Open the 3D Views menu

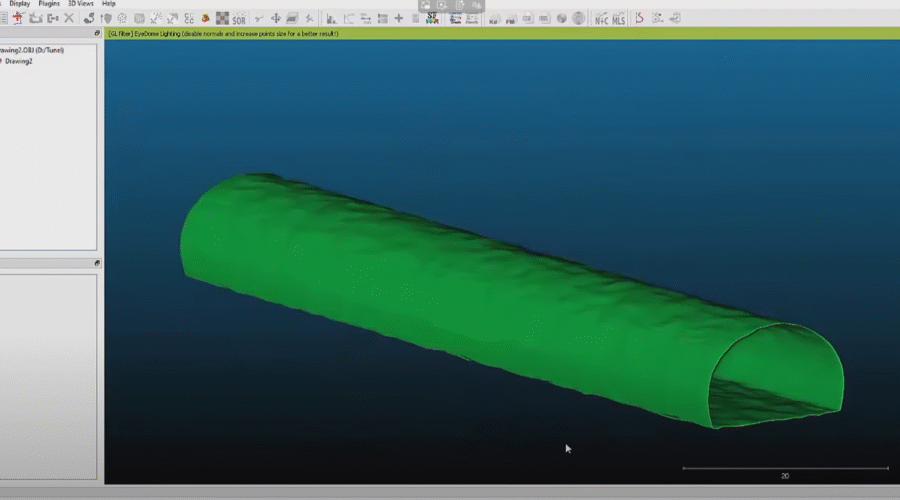point(81,4)
